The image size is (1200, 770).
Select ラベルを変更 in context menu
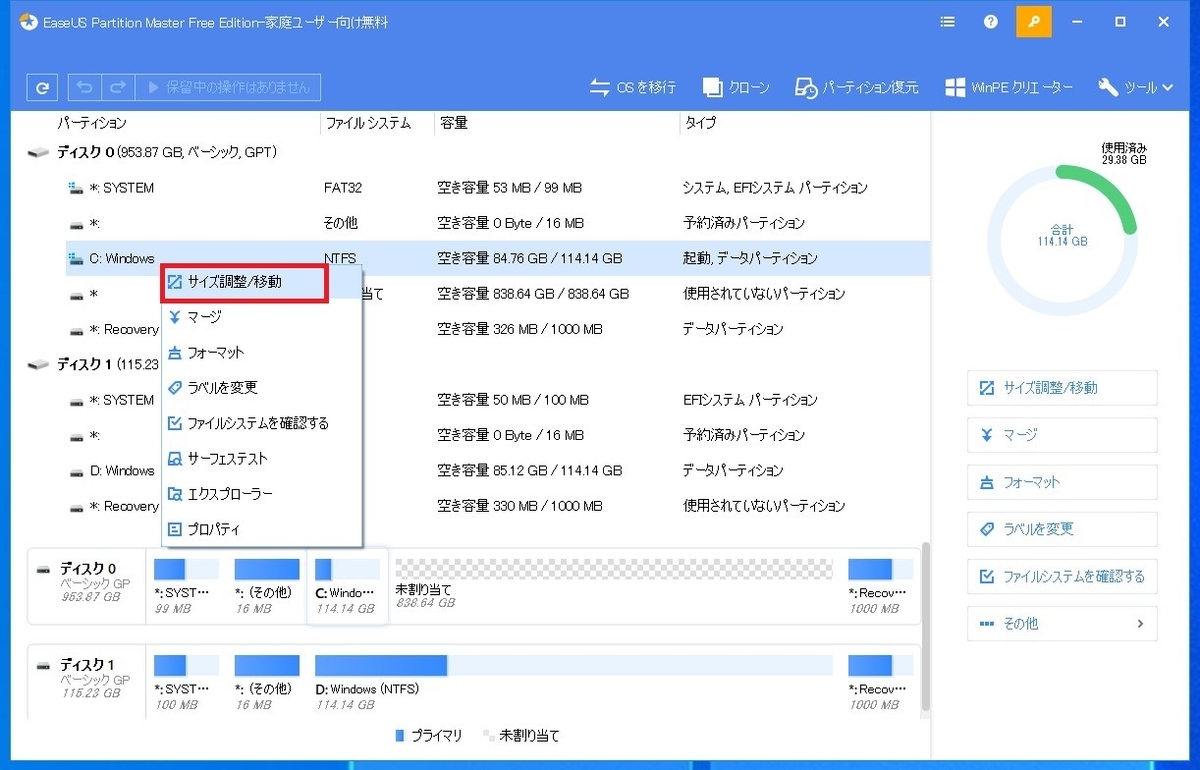coord(261,388)
